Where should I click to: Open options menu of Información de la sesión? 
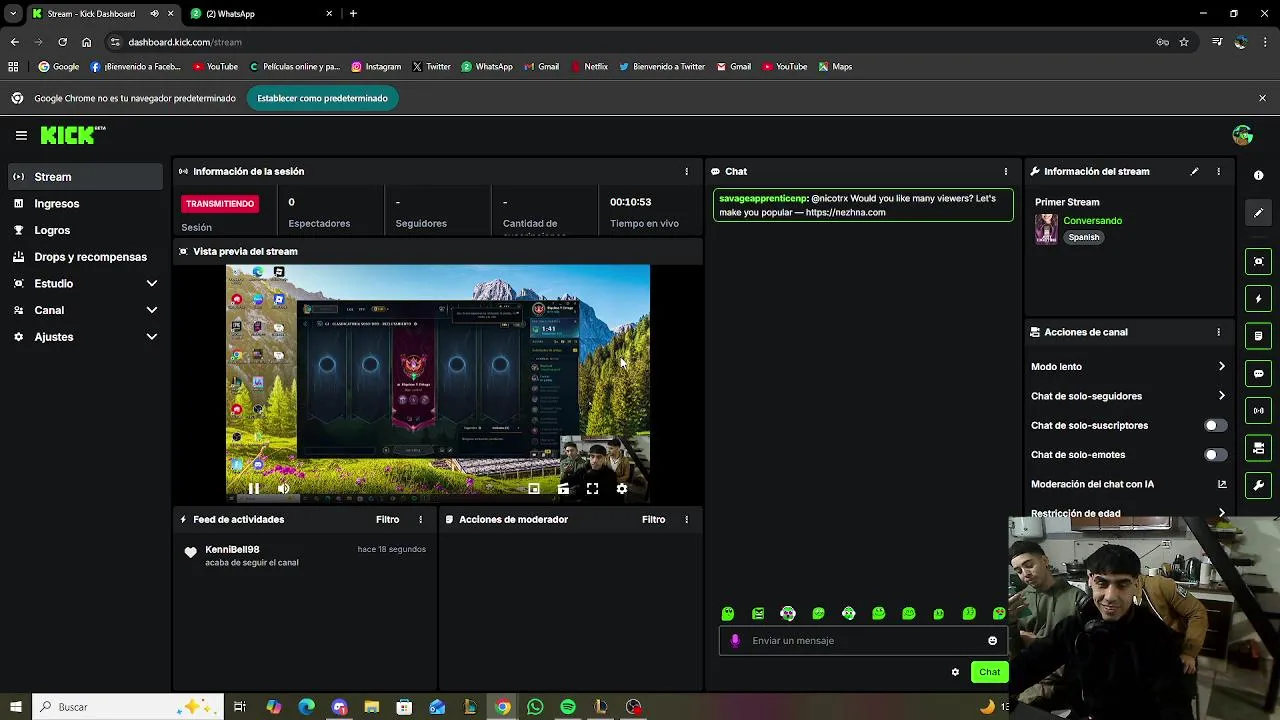[x=686, y=171]
